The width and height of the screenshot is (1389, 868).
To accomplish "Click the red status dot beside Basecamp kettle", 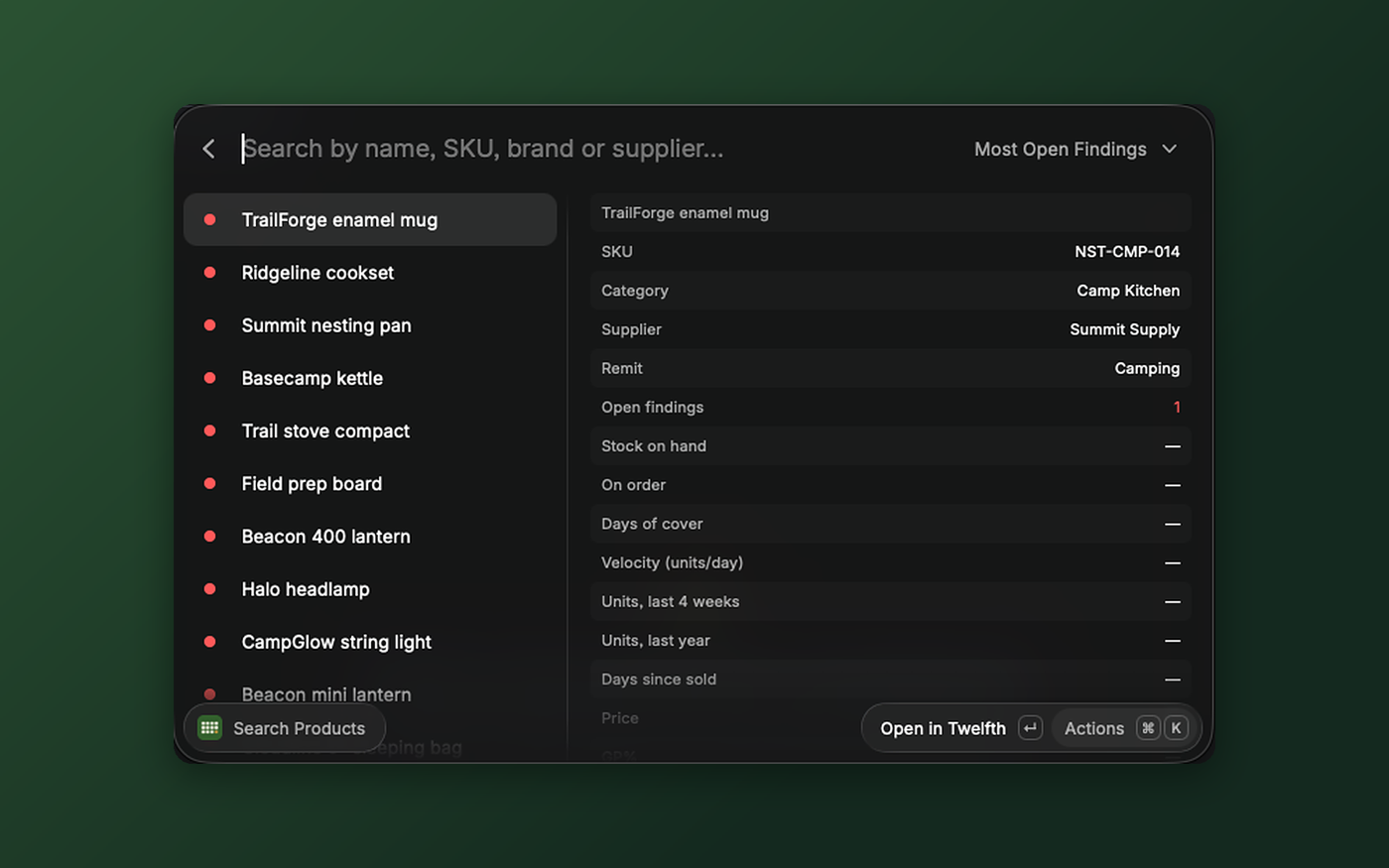I will 209,378.
